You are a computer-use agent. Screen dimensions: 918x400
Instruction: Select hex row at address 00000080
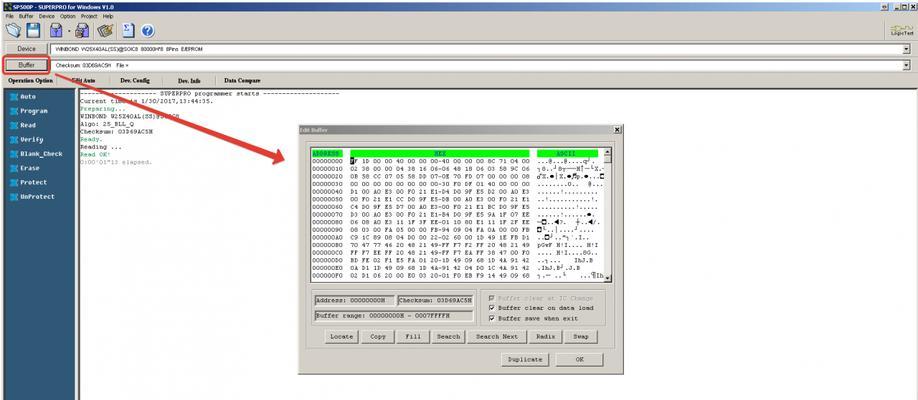457,223
